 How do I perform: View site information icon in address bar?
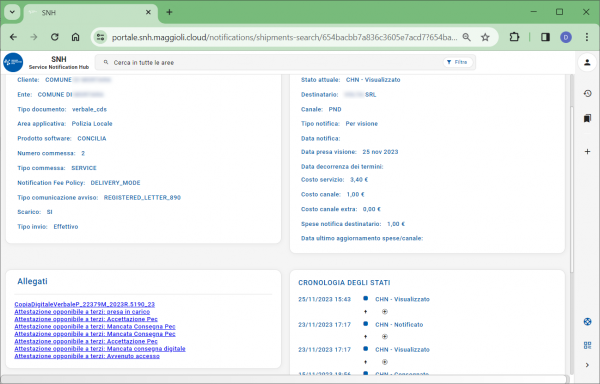tap(101, 37)
